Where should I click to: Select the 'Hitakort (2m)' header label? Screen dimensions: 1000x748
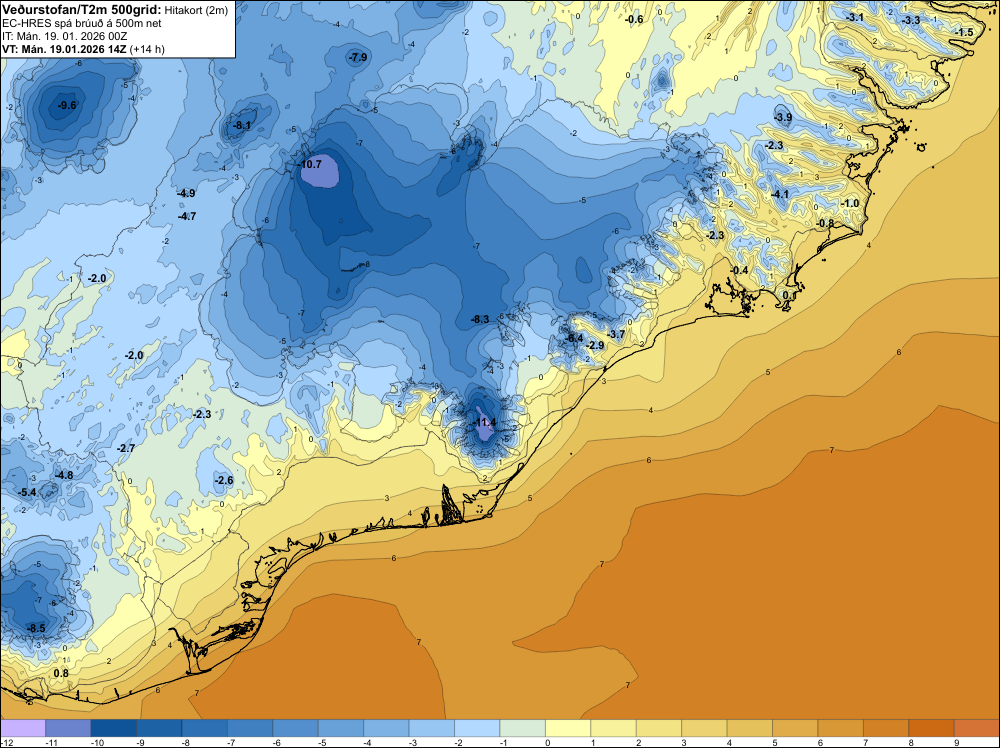click(196, 10)
